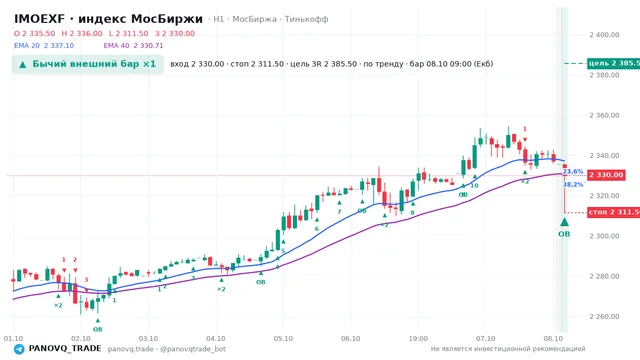640x360 pixels.
Task: Click the green bar-count label '7'
Action: coord(339,211)
